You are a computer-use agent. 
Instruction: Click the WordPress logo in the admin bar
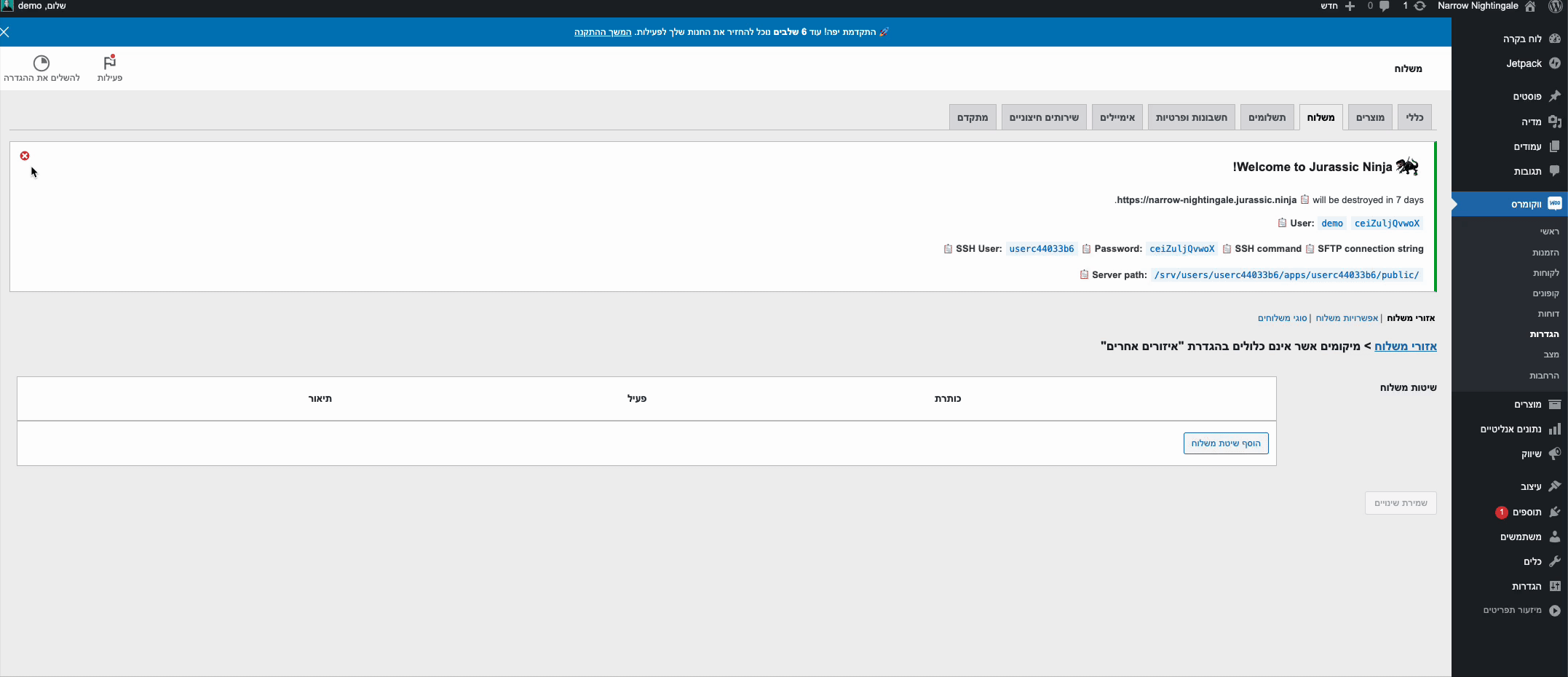[1558, 7]
